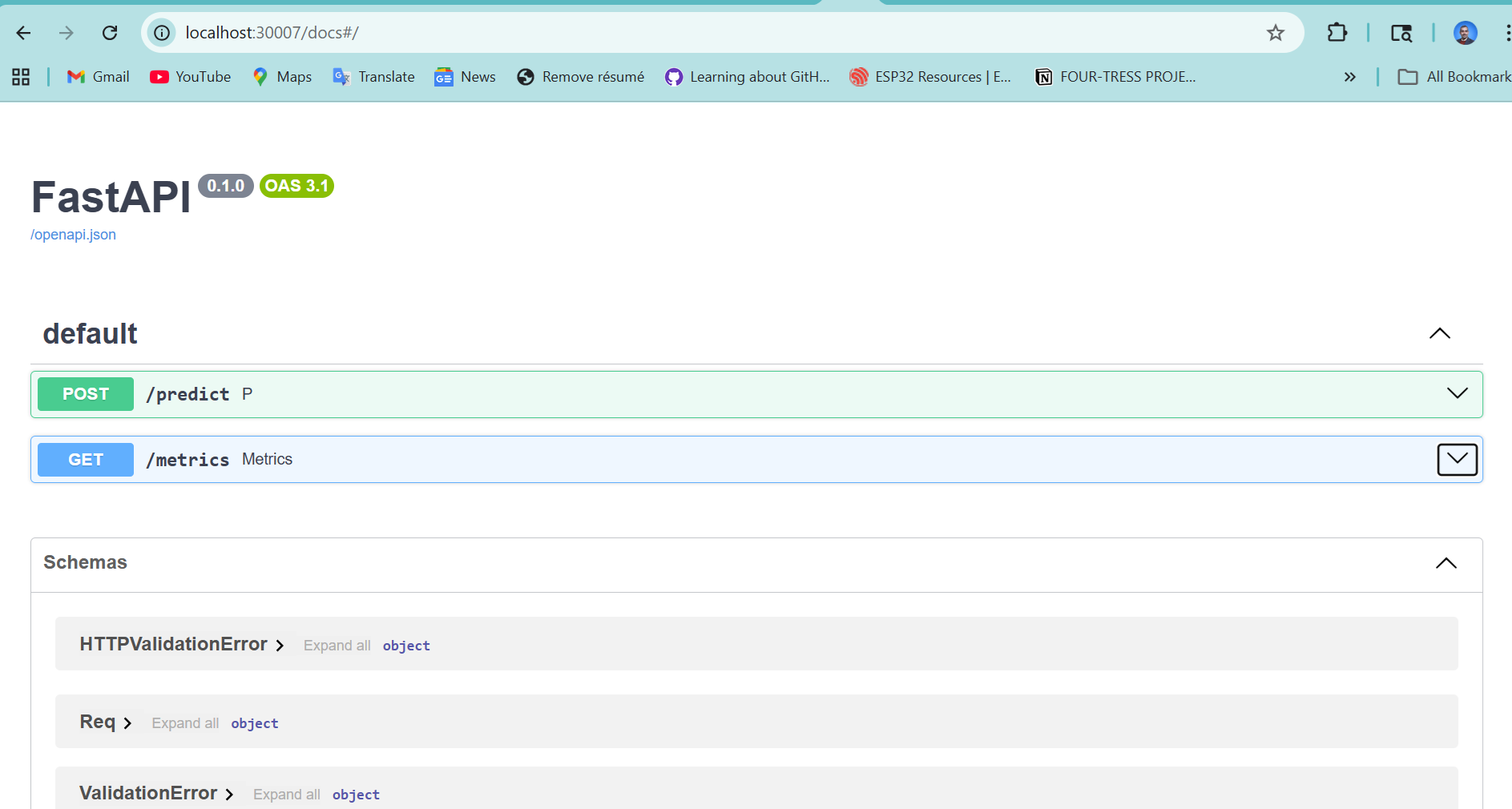Screen dimensions: 1512x809
Task: Expand the HTTPValidationError schema
Action: click(x=182, y=645)
